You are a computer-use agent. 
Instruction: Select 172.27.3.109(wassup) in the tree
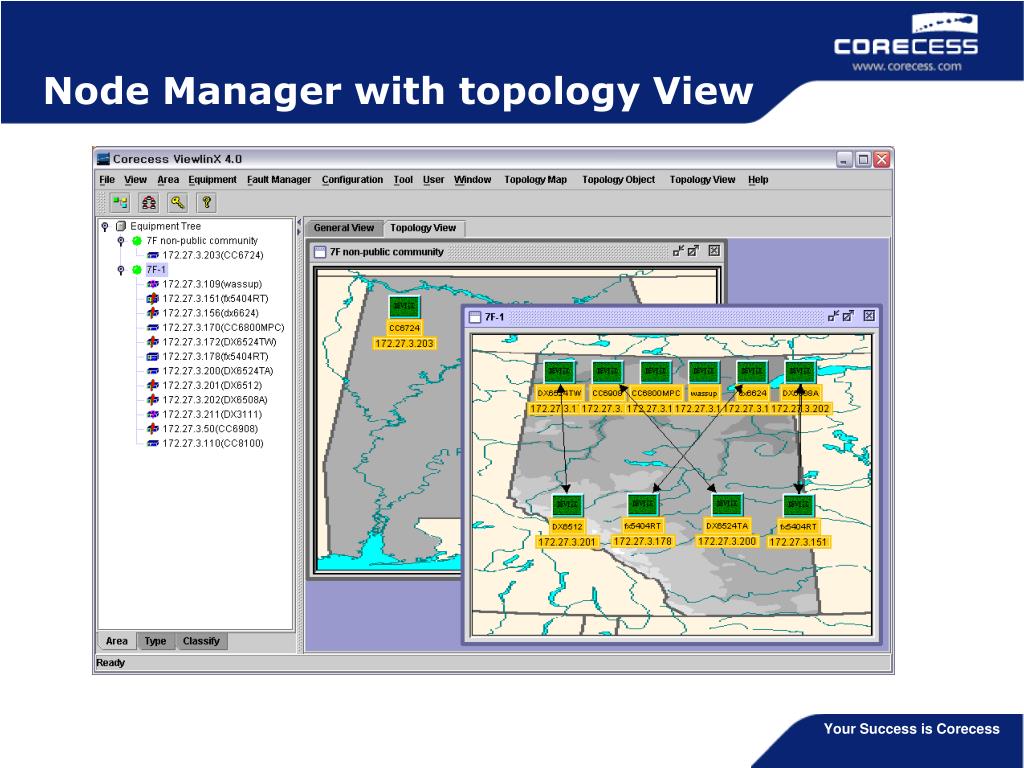(212, 284)
